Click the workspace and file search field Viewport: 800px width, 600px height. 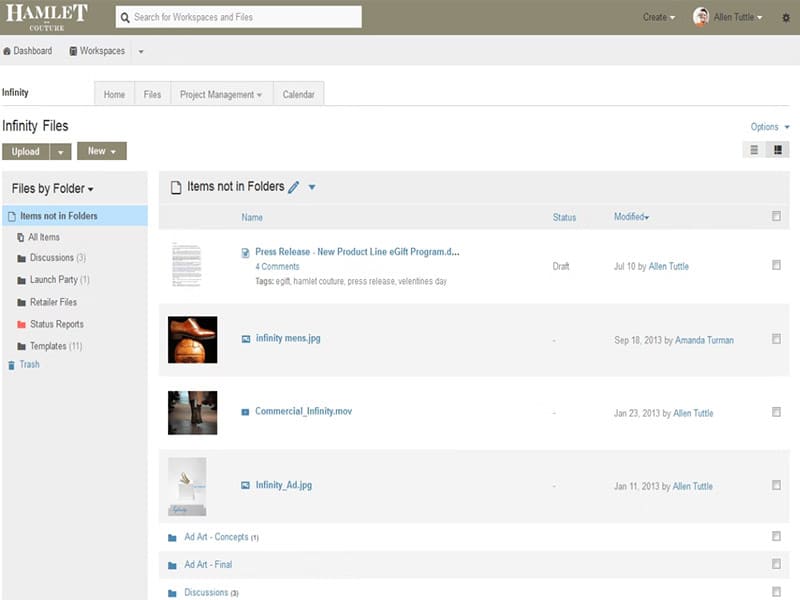[x=238, y=17]
